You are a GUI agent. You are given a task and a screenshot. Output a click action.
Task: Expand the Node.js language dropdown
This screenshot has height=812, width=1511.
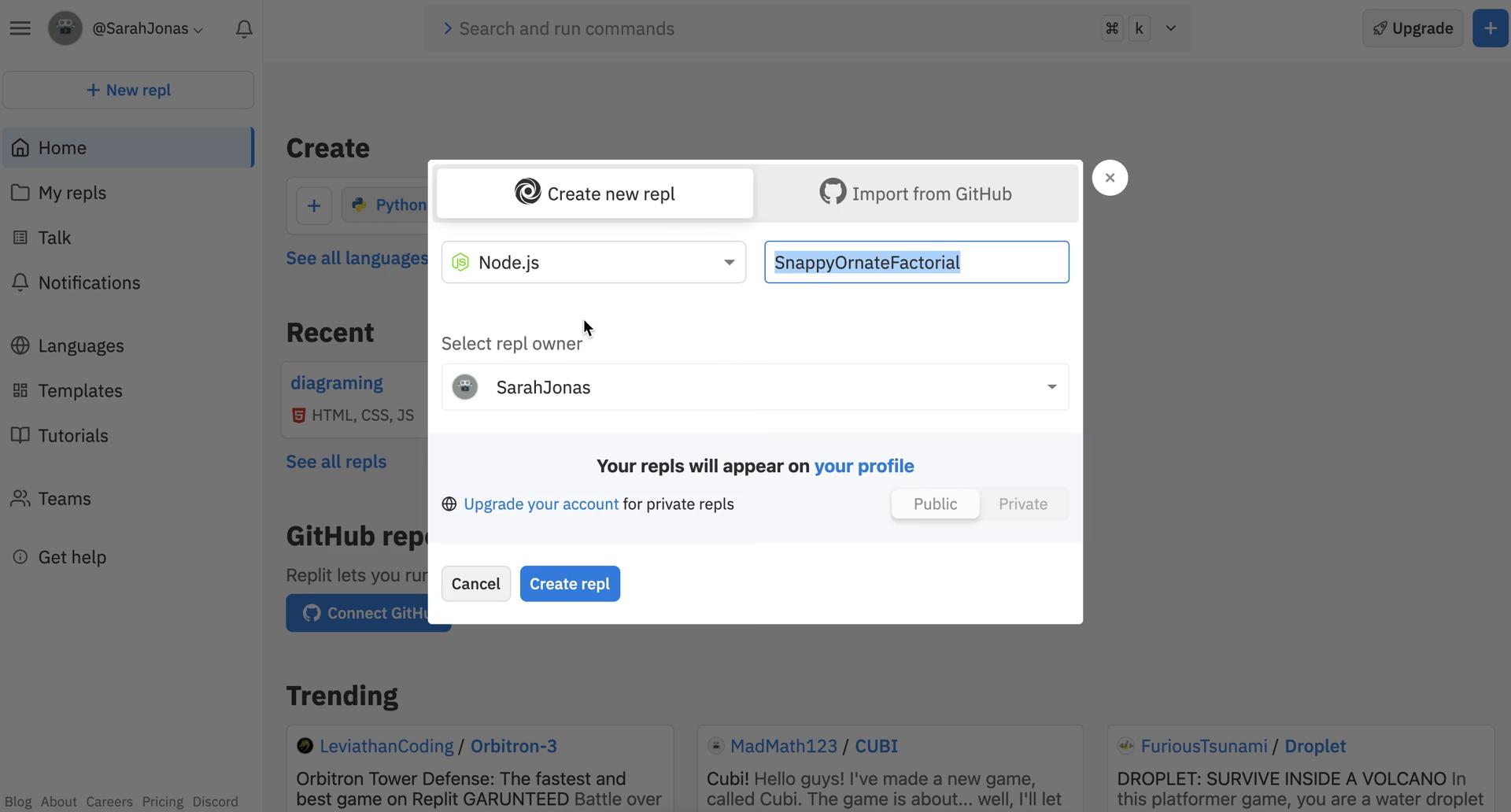[729, 263]
